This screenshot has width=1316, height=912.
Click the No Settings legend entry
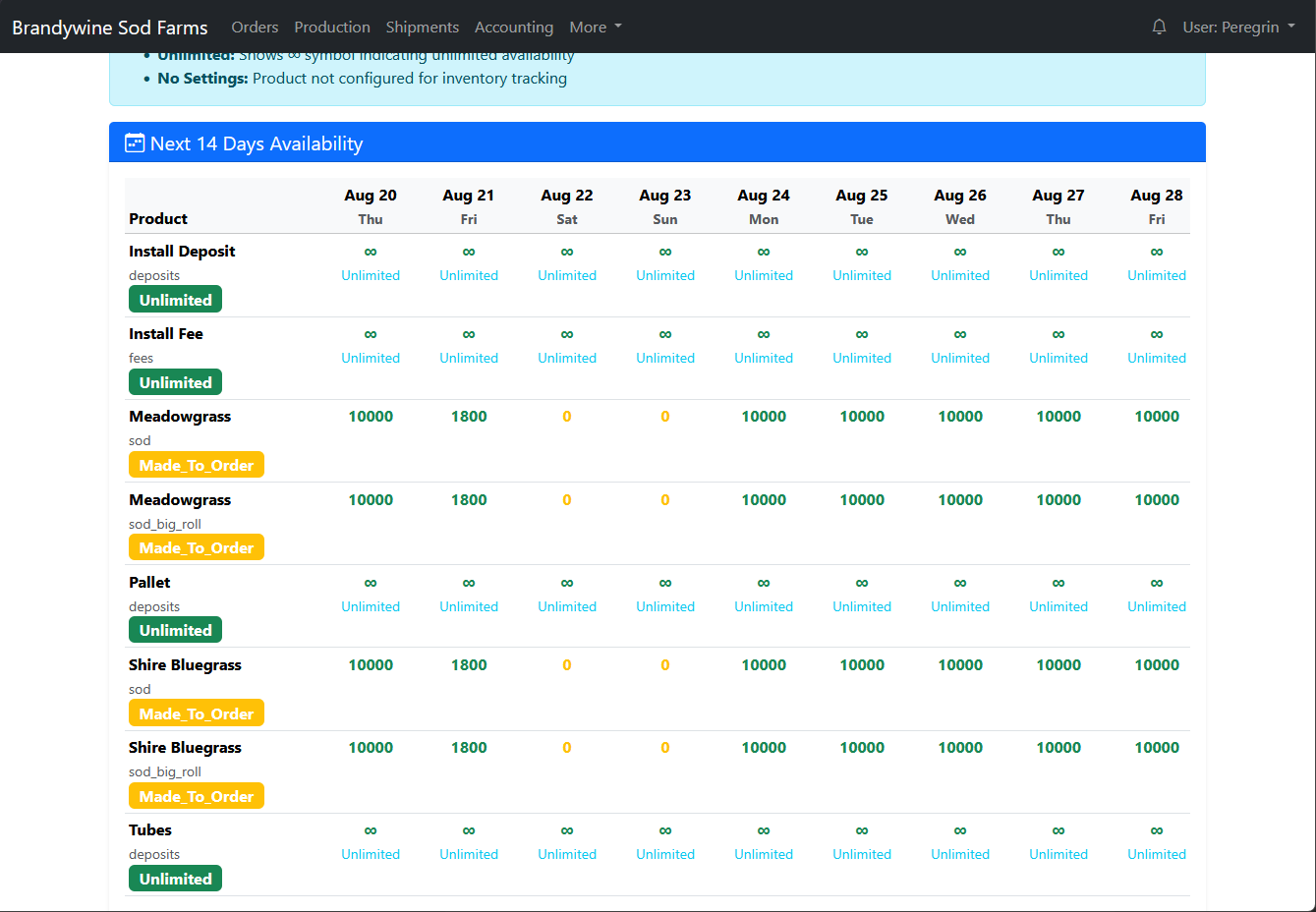362,79
